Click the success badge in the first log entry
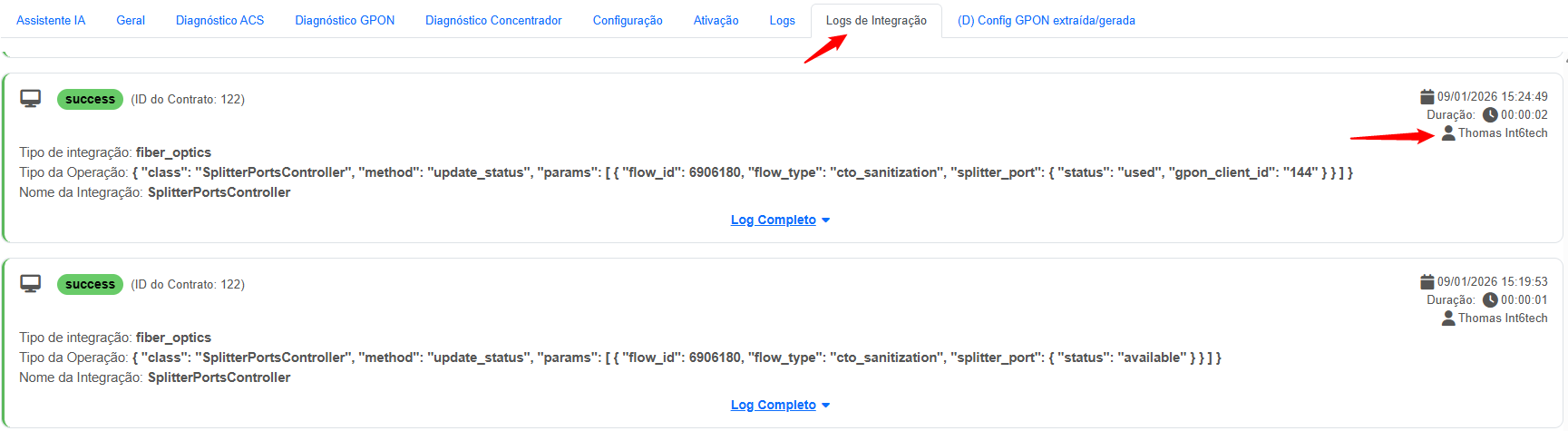1568x431 pixels. coord(90,99)
